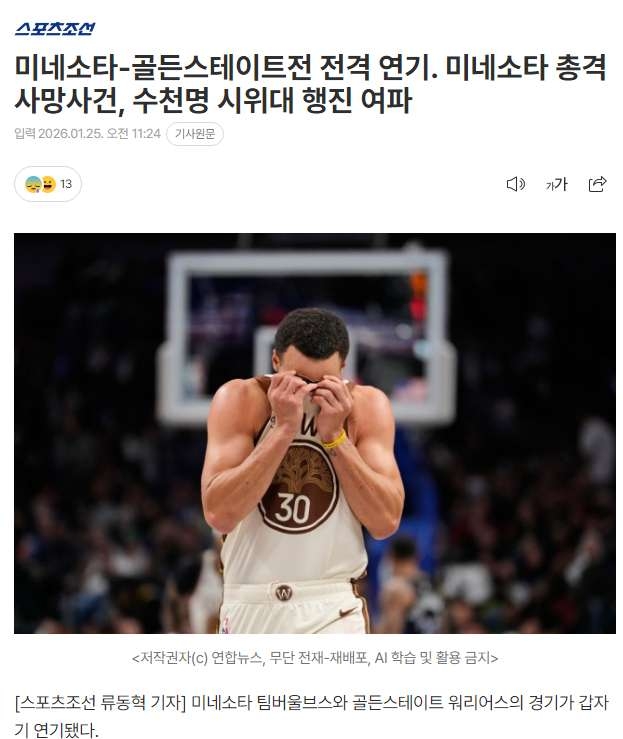The width and height of the screenshot is (623, 739).
Task: Click the headline line starting with 미네소타-골든스테이트전
Action: 311,67
